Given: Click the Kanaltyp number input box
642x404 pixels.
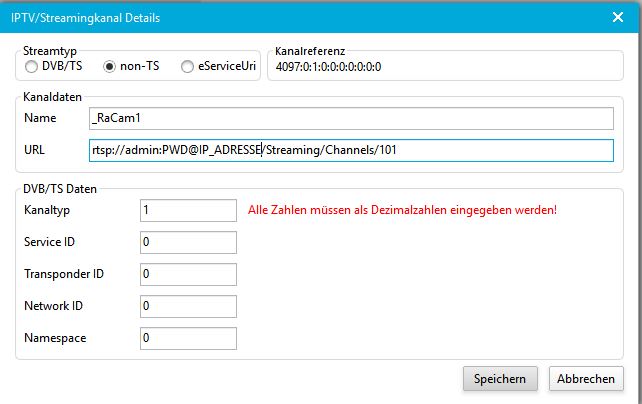Looking at the screenshot, I should pyautogui.click(x=189, y=211).
